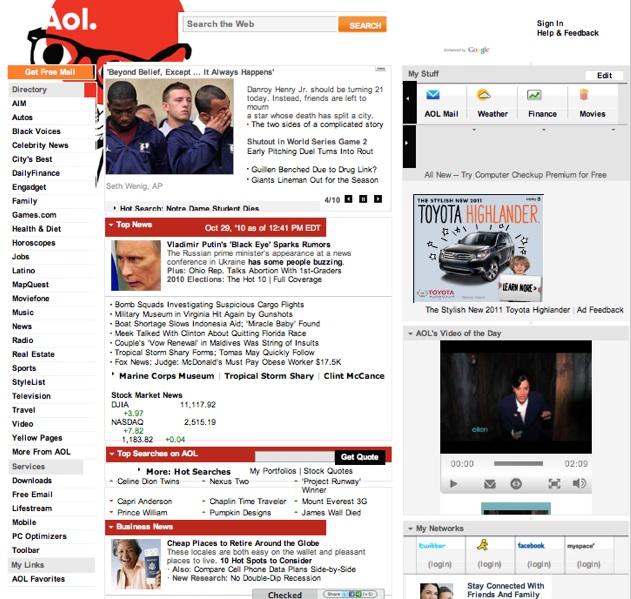Open Computer Checkup Premium promo link
The width and height of the screenshot is (631, 599).
pyautogui.click(x=515, y=175)
